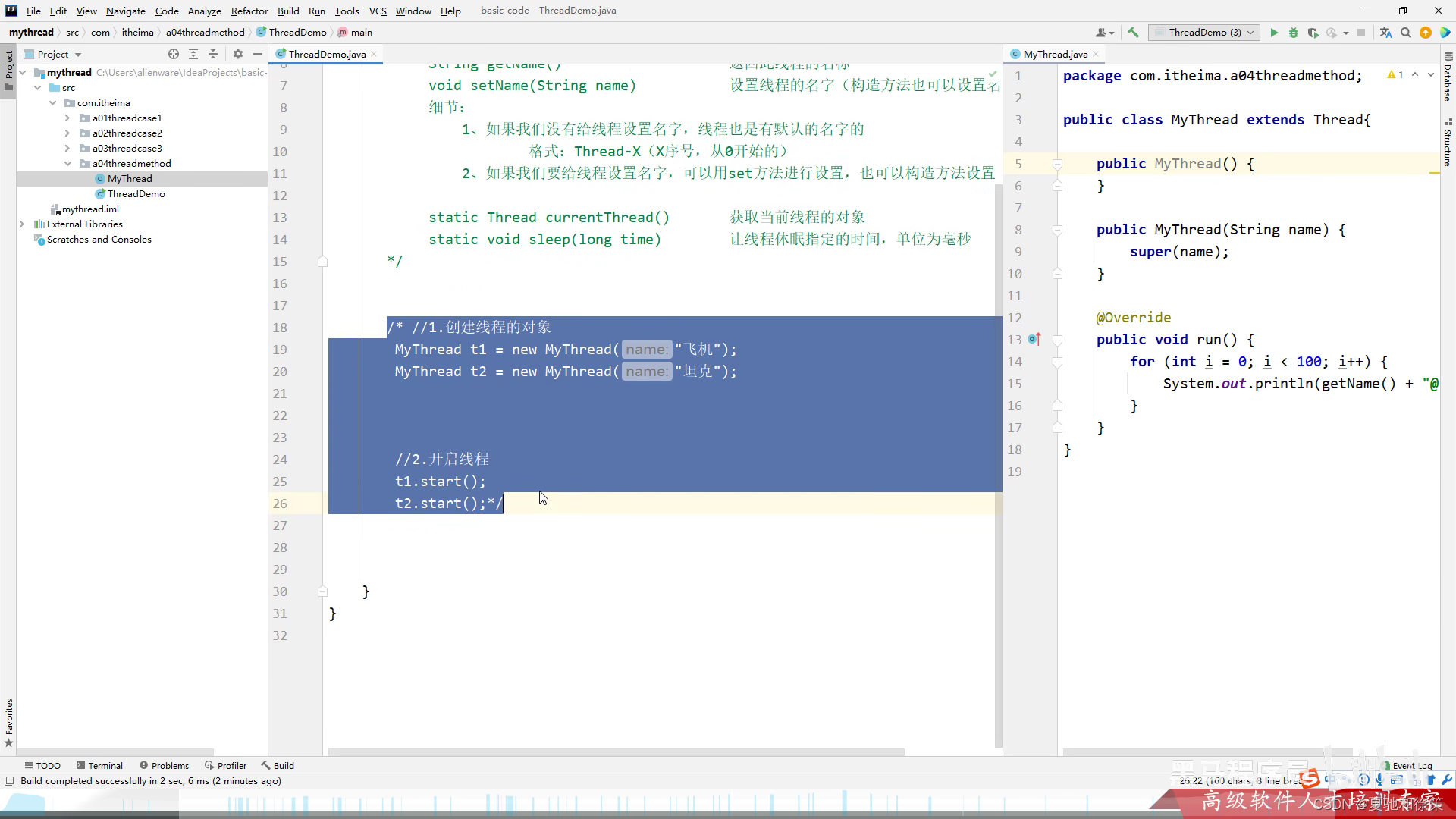
Task: Toggle the Structure tool window button
Action: click(1448, 143)
